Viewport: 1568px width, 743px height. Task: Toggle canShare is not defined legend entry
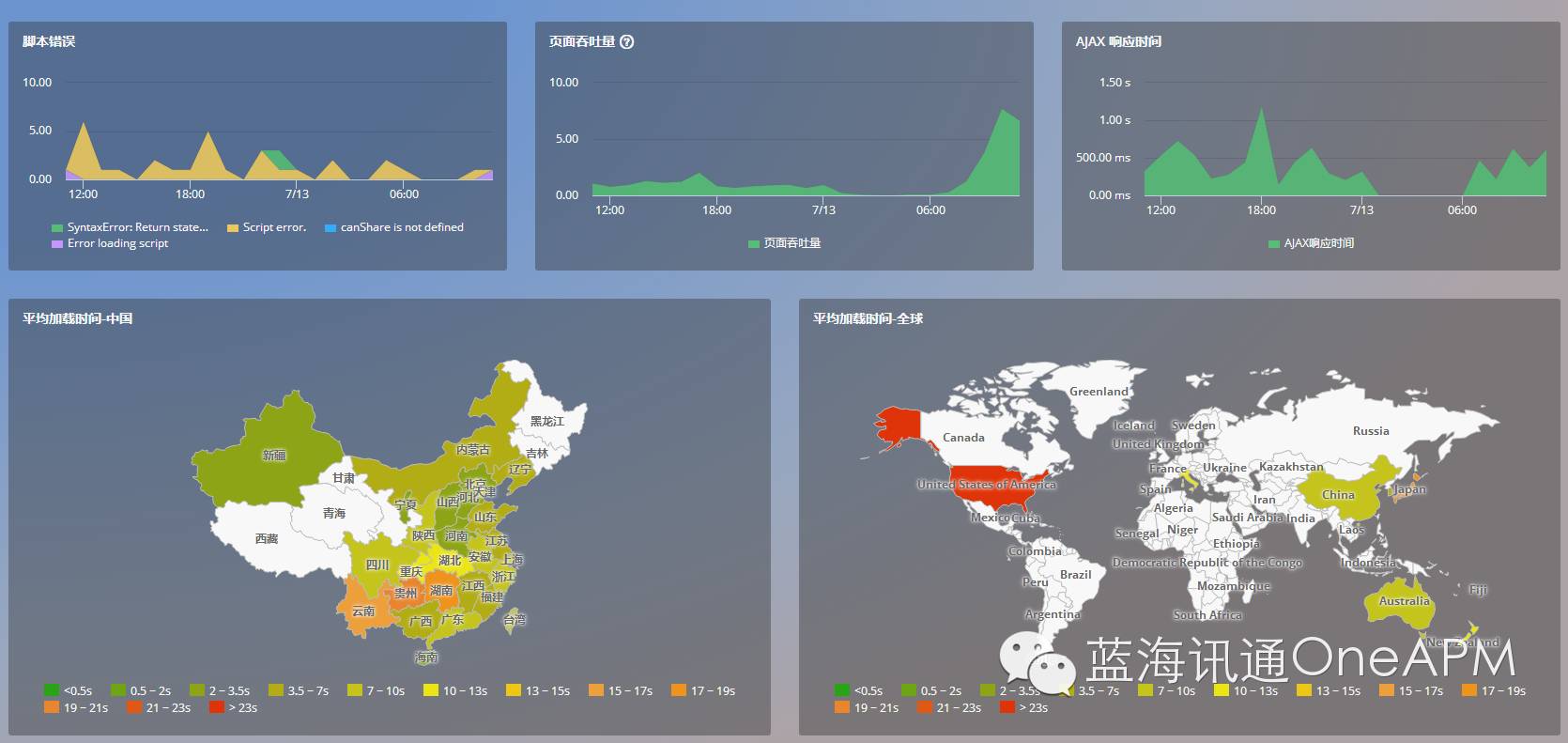point(393,227)
